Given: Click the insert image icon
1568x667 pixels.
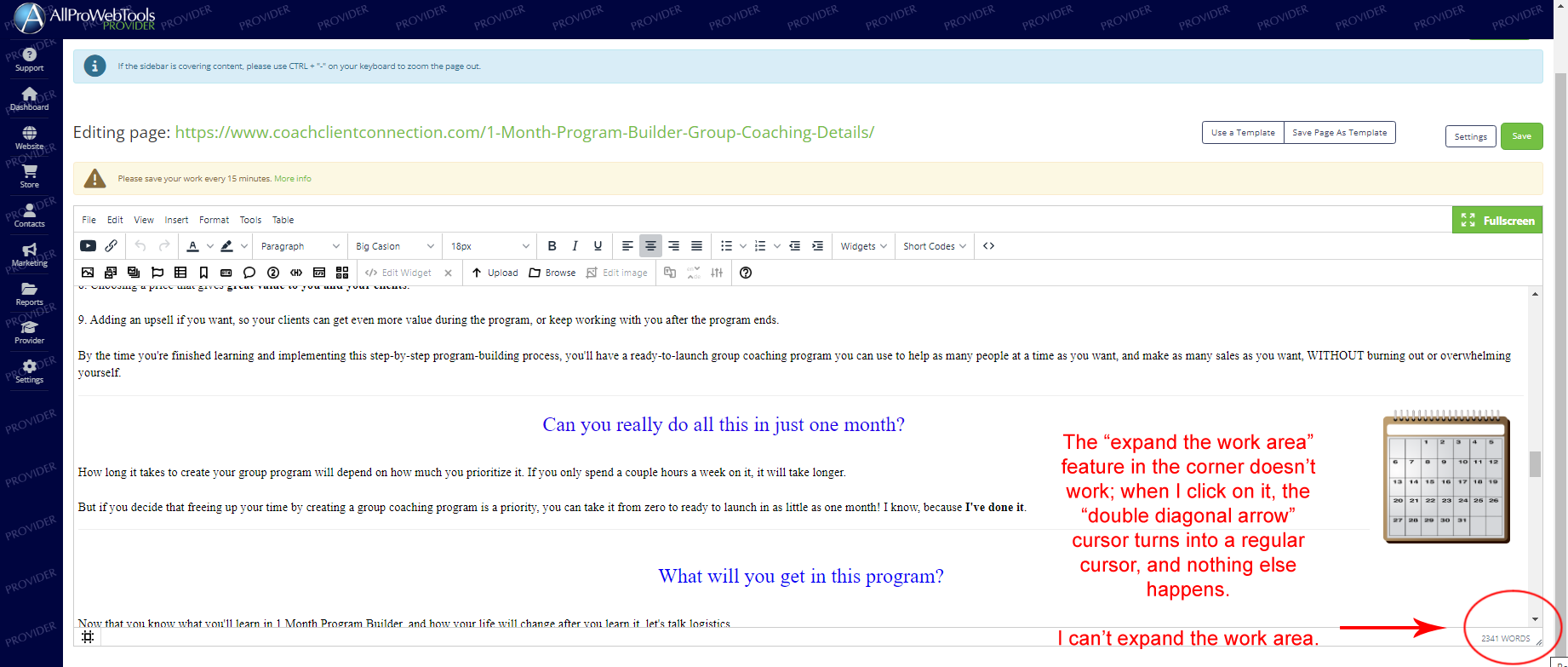Looking at the screenshot, I should 88,273.
